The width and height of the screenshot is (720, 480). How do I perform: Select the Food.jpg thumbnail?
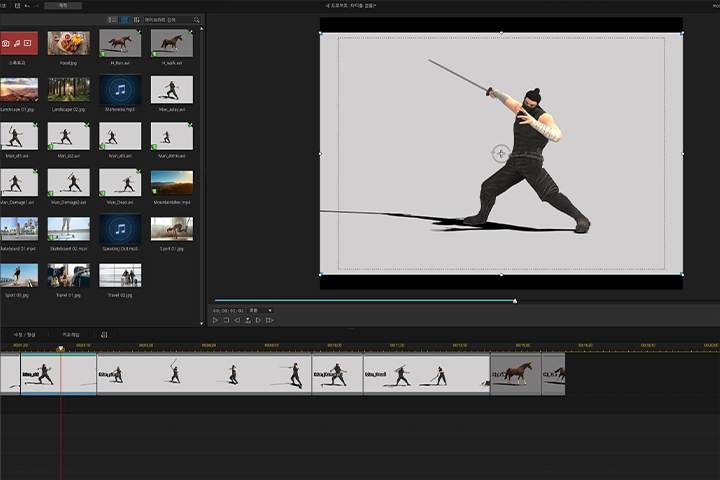68,43
